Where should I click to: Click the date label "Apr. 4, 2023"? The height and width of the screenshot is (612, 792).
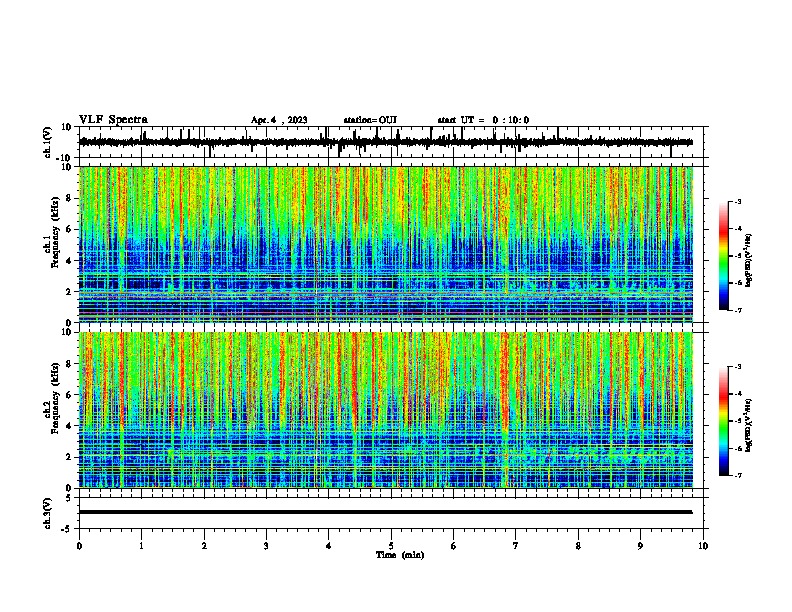click(279, 120)
